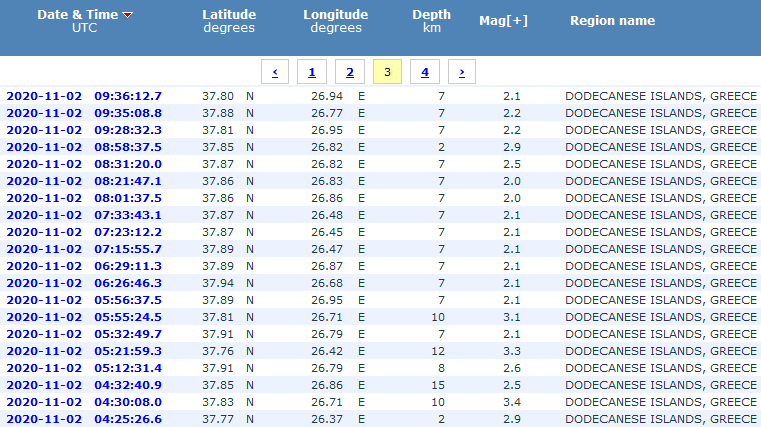This screenshot has width=761, height=427.
Task: Click the Depth km column header
Action: click(431, 21)
